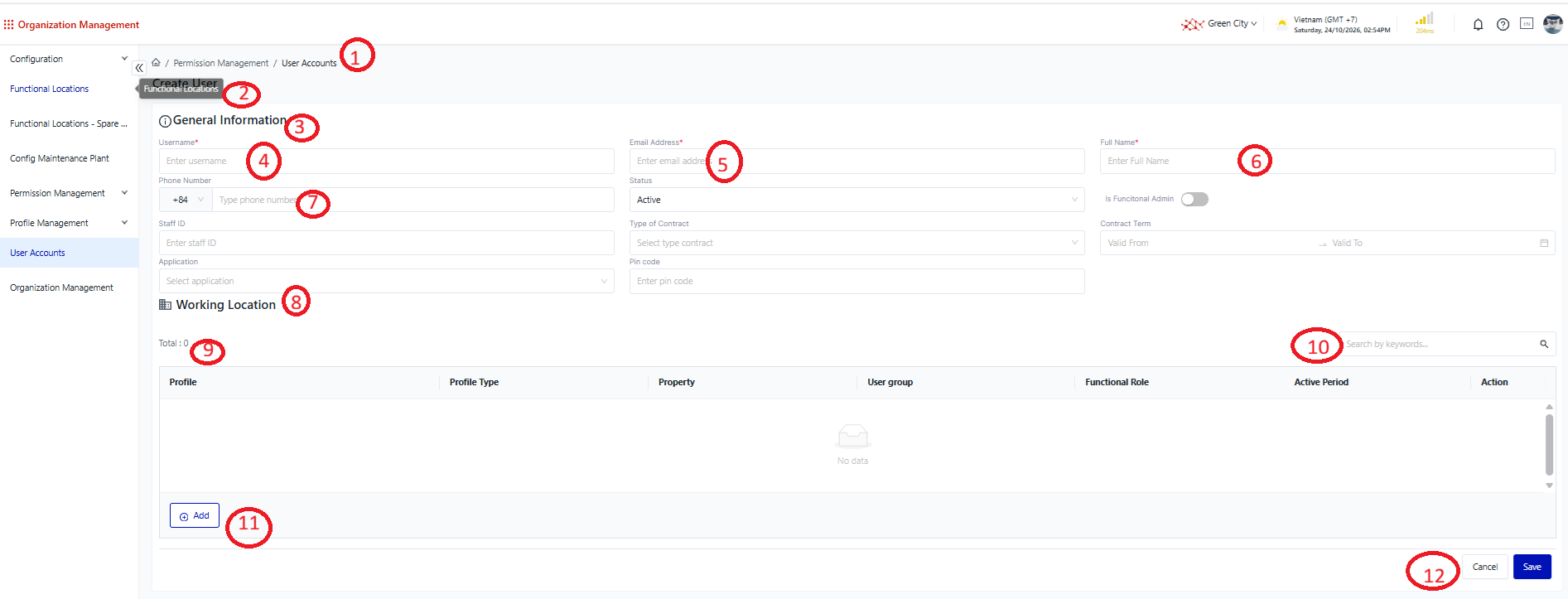
Task: Focus the Username input field
Action: [387, 161]
